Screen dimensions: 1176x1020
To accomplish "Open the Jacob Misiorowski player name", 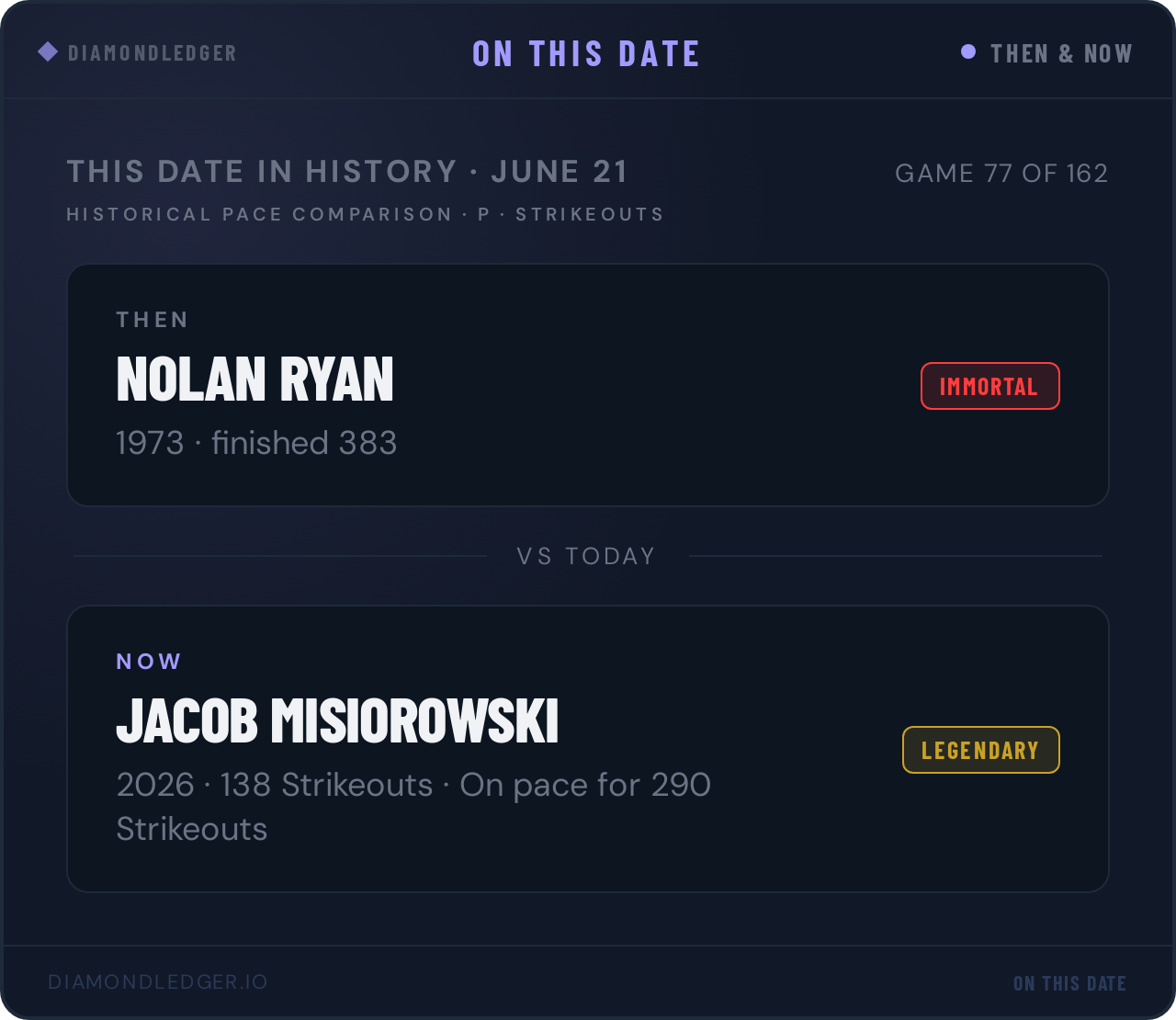I will (337, 720).
